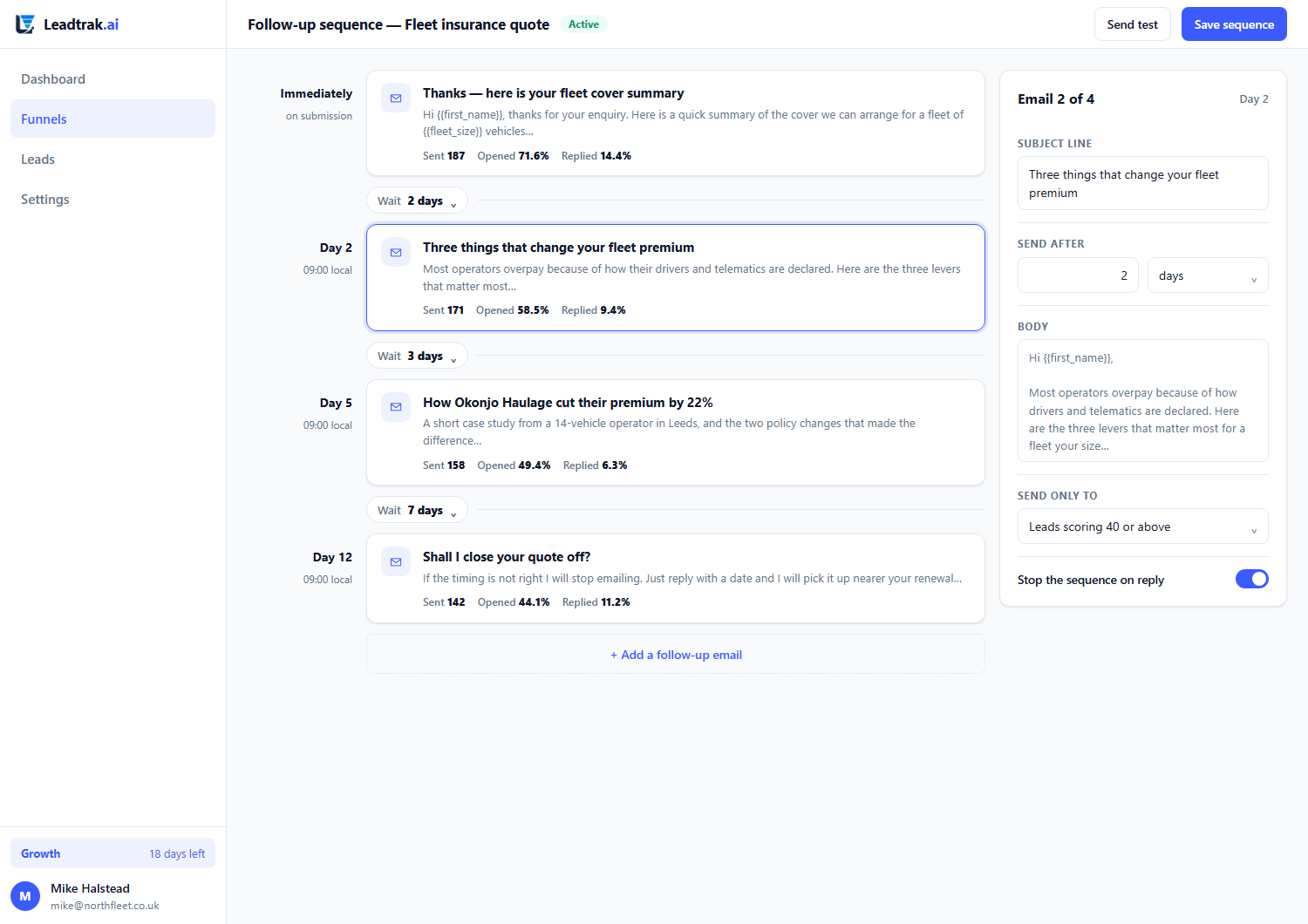The image size is (1308, 924).
Task: Click the Send test button
Action: tap(1133, 24)
